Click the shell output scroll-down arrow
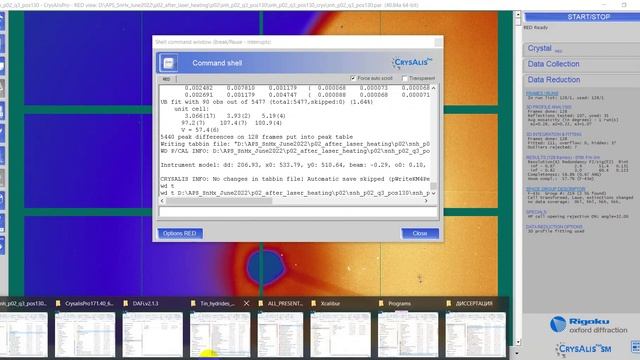 (x=433, y=193)
